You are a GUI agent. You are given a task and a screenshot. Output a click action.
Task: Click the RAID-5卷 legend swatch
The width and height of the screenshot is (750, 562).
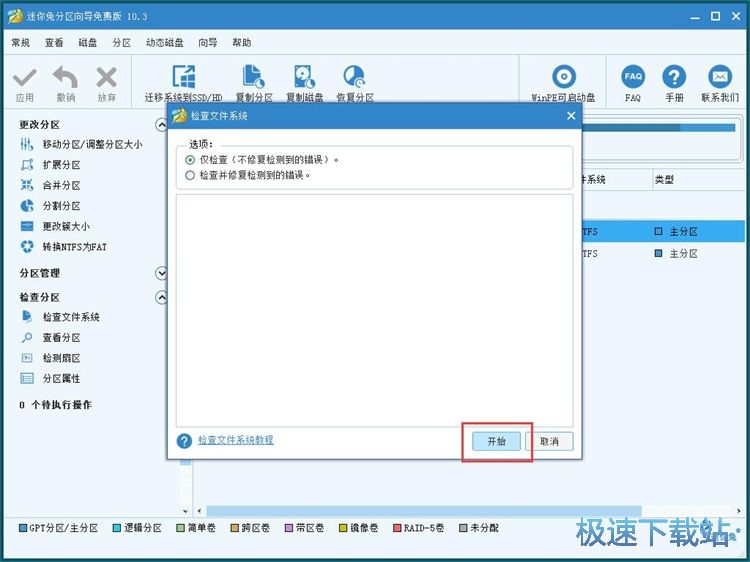(x=397, y=528)
